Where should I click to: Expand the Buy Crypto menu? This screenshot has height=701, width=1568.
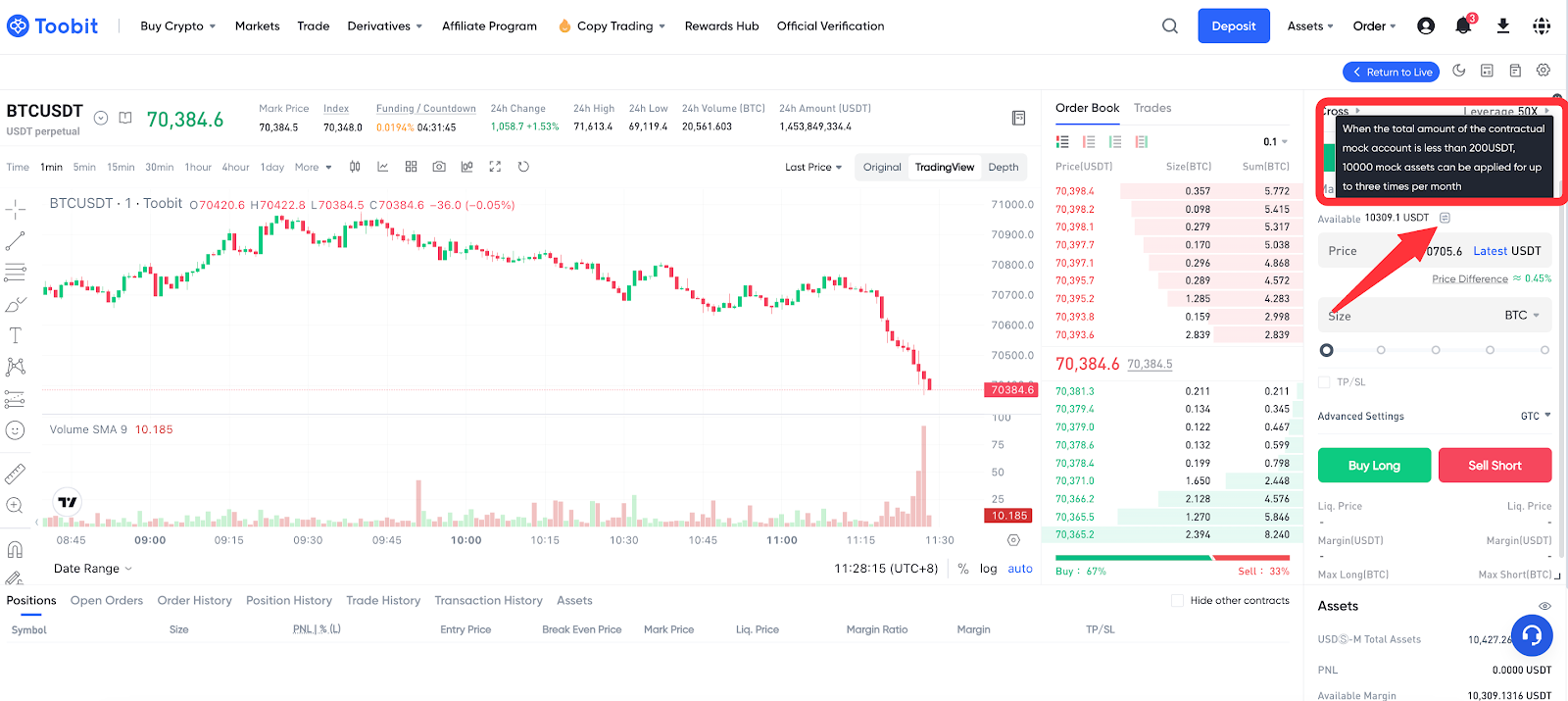pyautogui.click(x=177, y=26)
